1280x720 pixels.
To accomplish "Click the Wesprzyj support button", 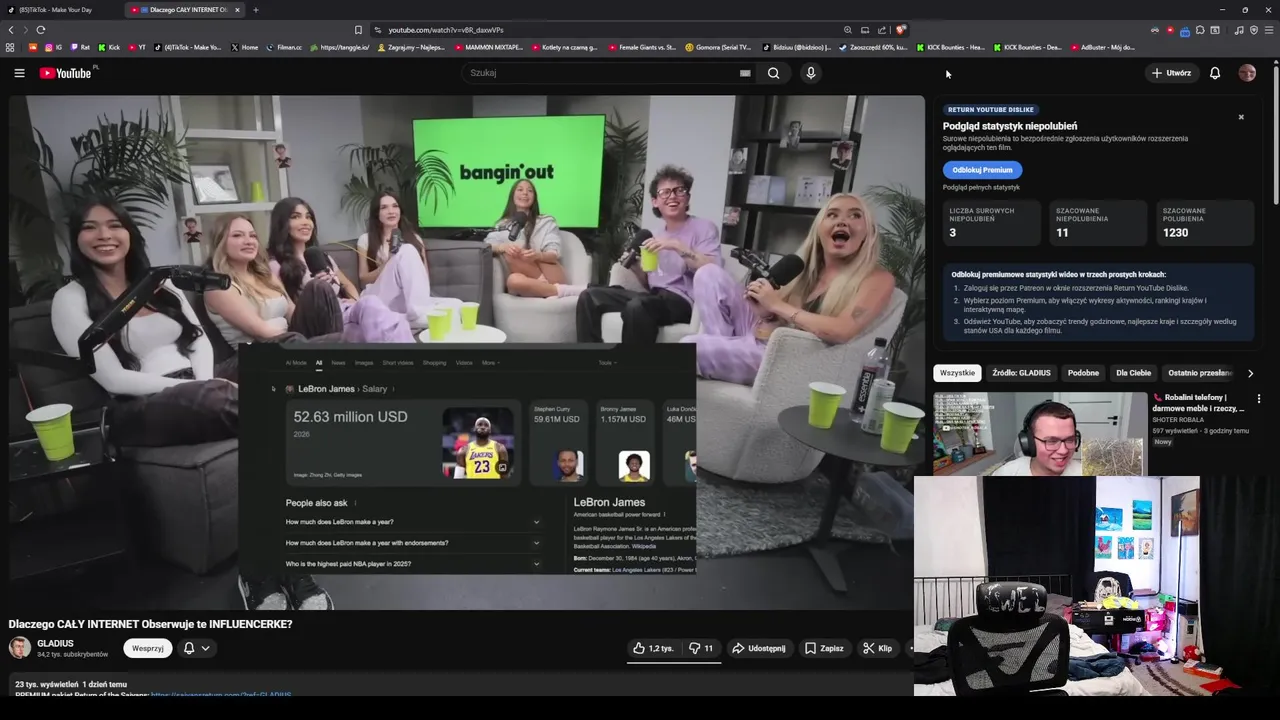I will point(148,648).
